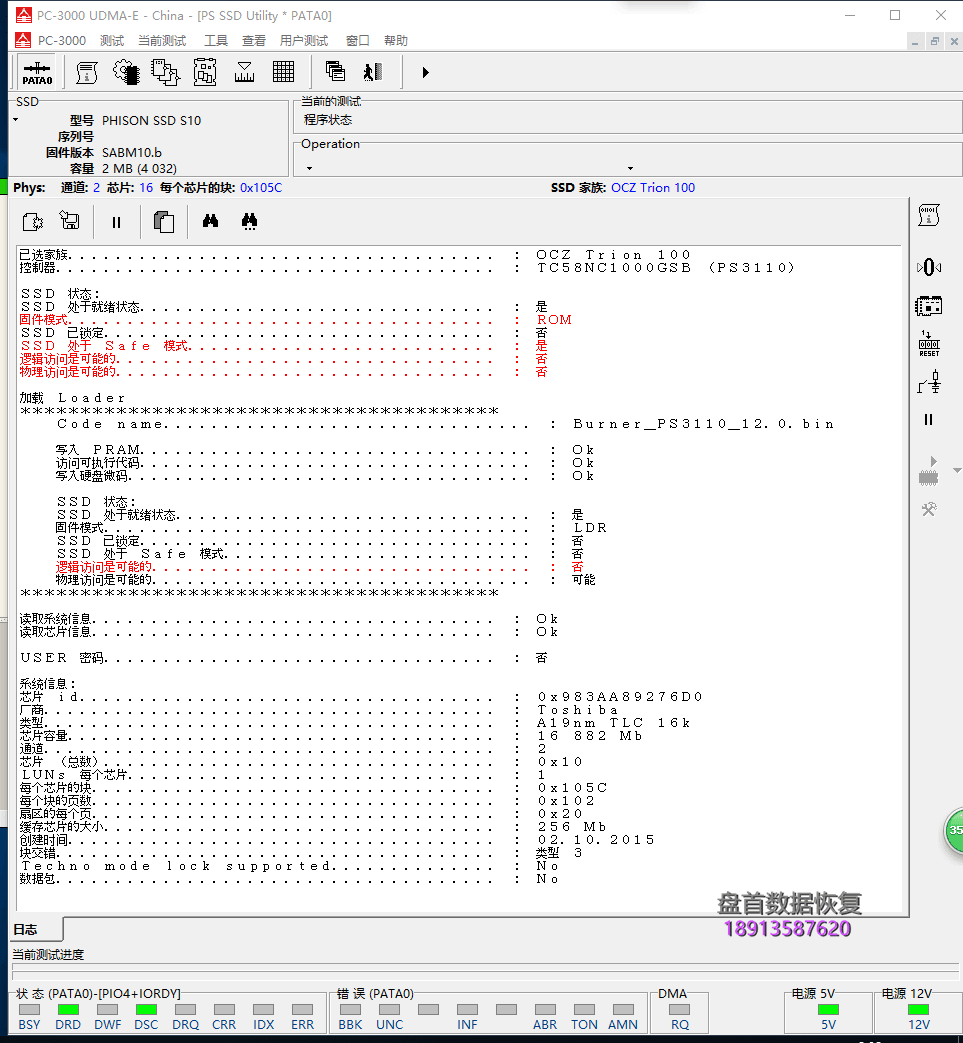The width and height of the screenshot is (963, 1043).
Task: Click the power switch circuit icon
Action: (929, 382)
